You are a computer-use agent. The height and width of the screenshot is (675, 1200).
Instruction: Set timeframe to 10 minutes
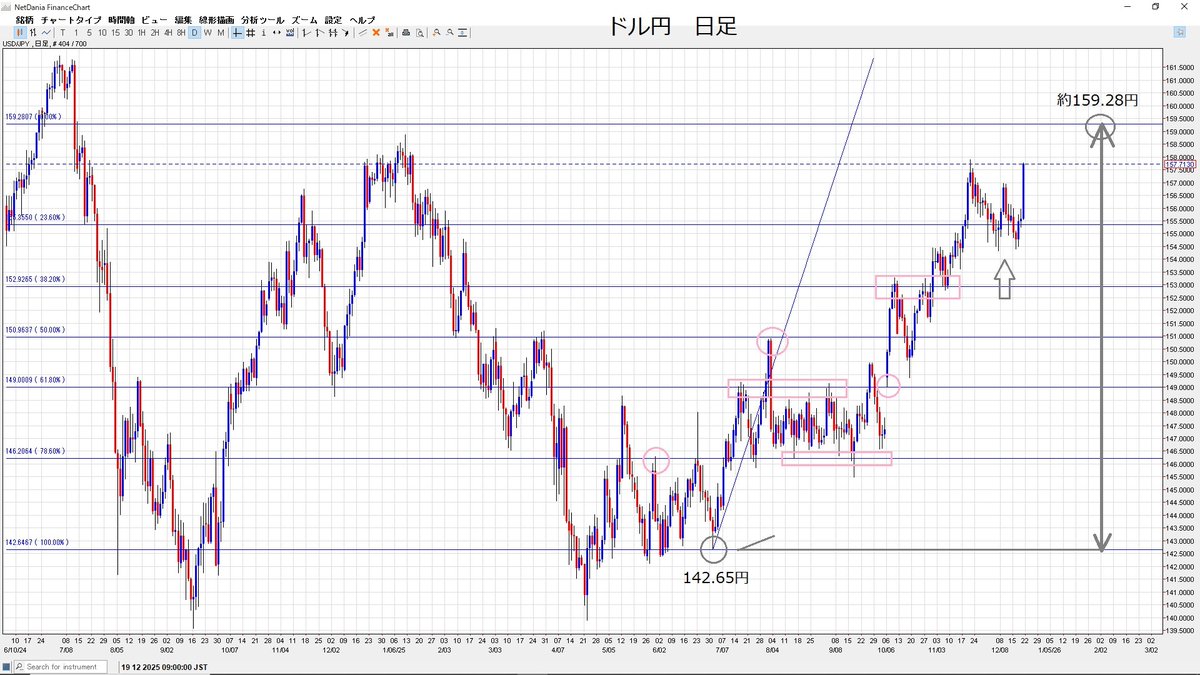coord(102,32)
